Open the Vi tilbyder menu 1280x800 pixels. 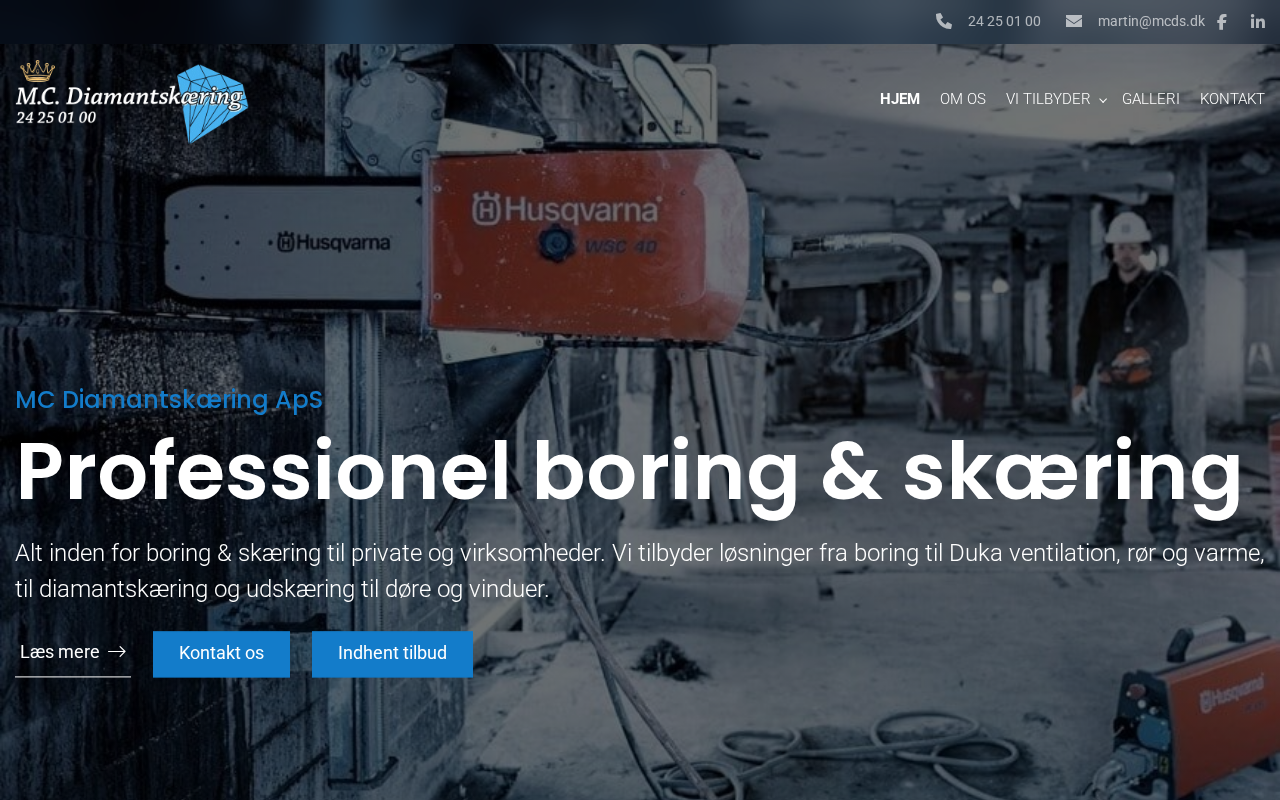click(1048, 99)
